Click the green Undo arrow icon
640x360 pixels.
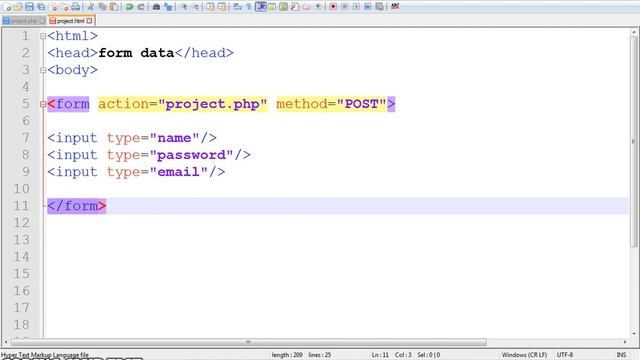(129, 7)
